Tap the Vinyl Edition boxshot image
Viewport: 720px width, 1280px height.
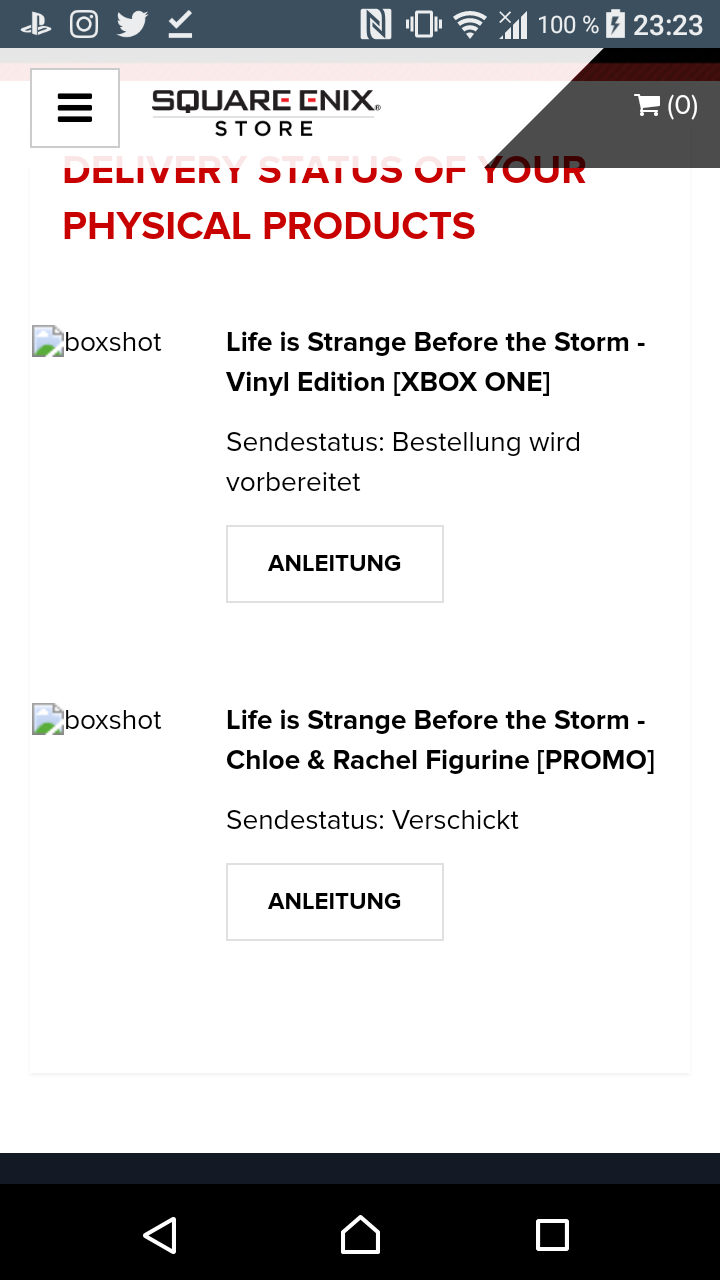pos(97,342)
